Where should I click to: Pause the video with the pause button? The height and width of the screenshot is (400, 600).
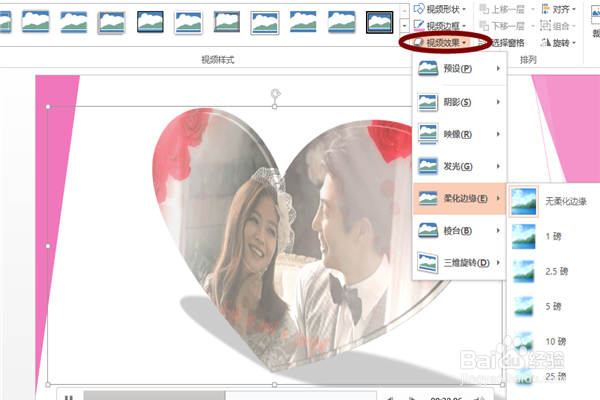68,397
